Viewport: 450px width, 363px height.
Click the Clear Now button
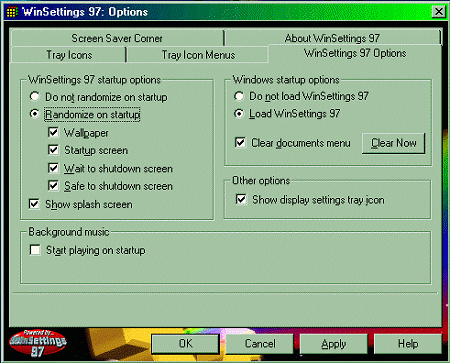[x=394, y=143]
